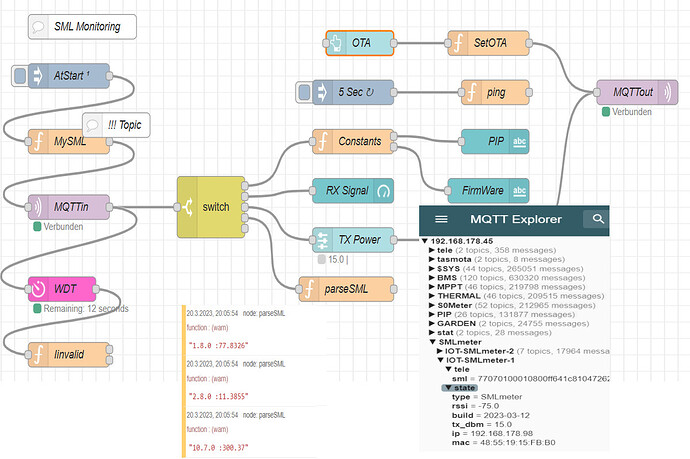Viewport: 690px width, 459px height.
Task: Select the 5 Sec inject node
Action: tap(353, 92)
